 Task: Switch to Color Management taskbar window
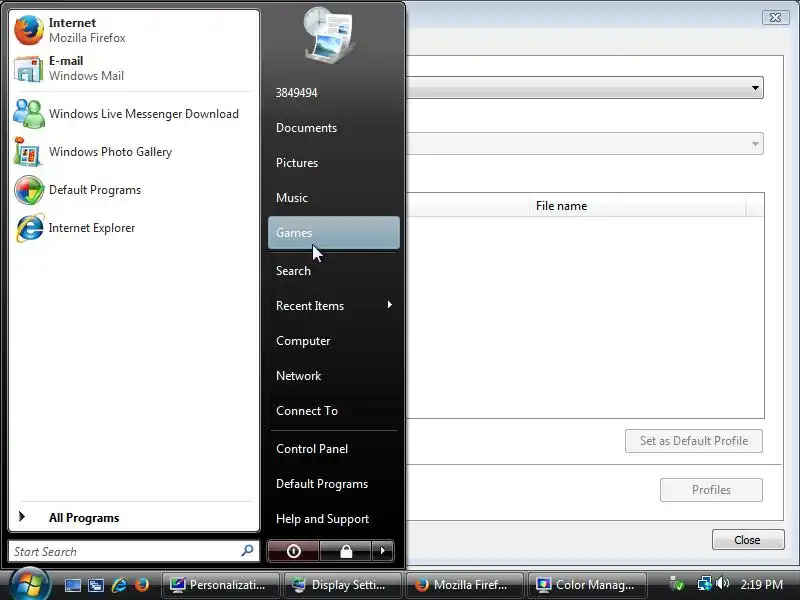pos(587,585)
